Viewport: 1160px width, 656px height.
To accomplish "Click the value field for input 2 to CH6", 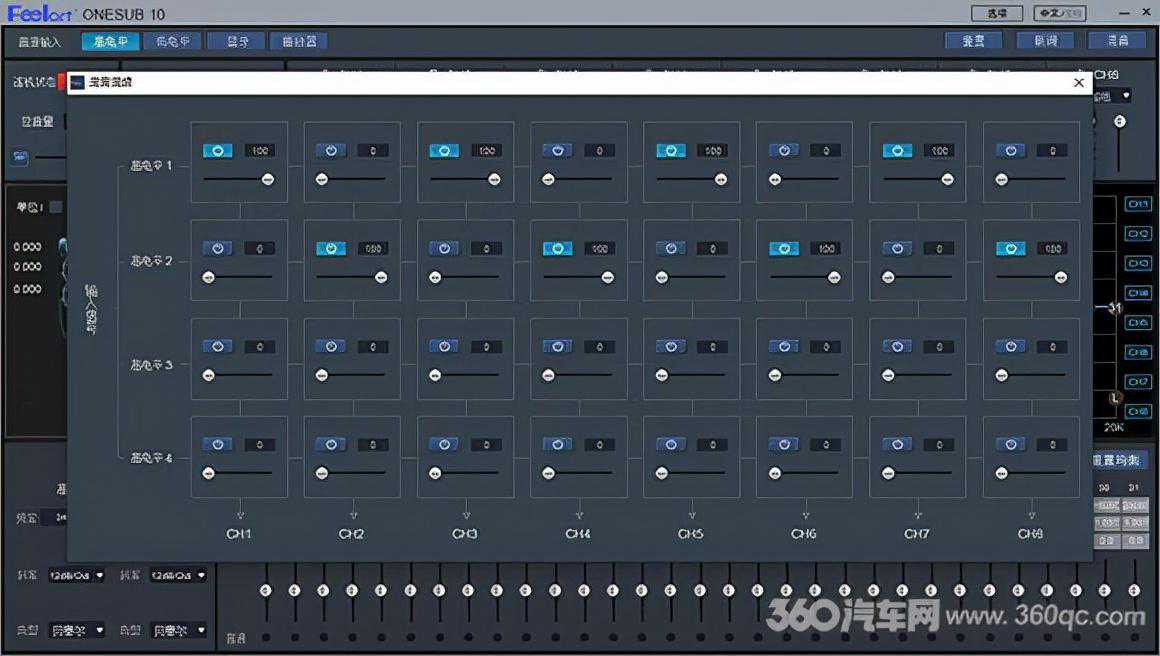I will [x=826, y=249].
